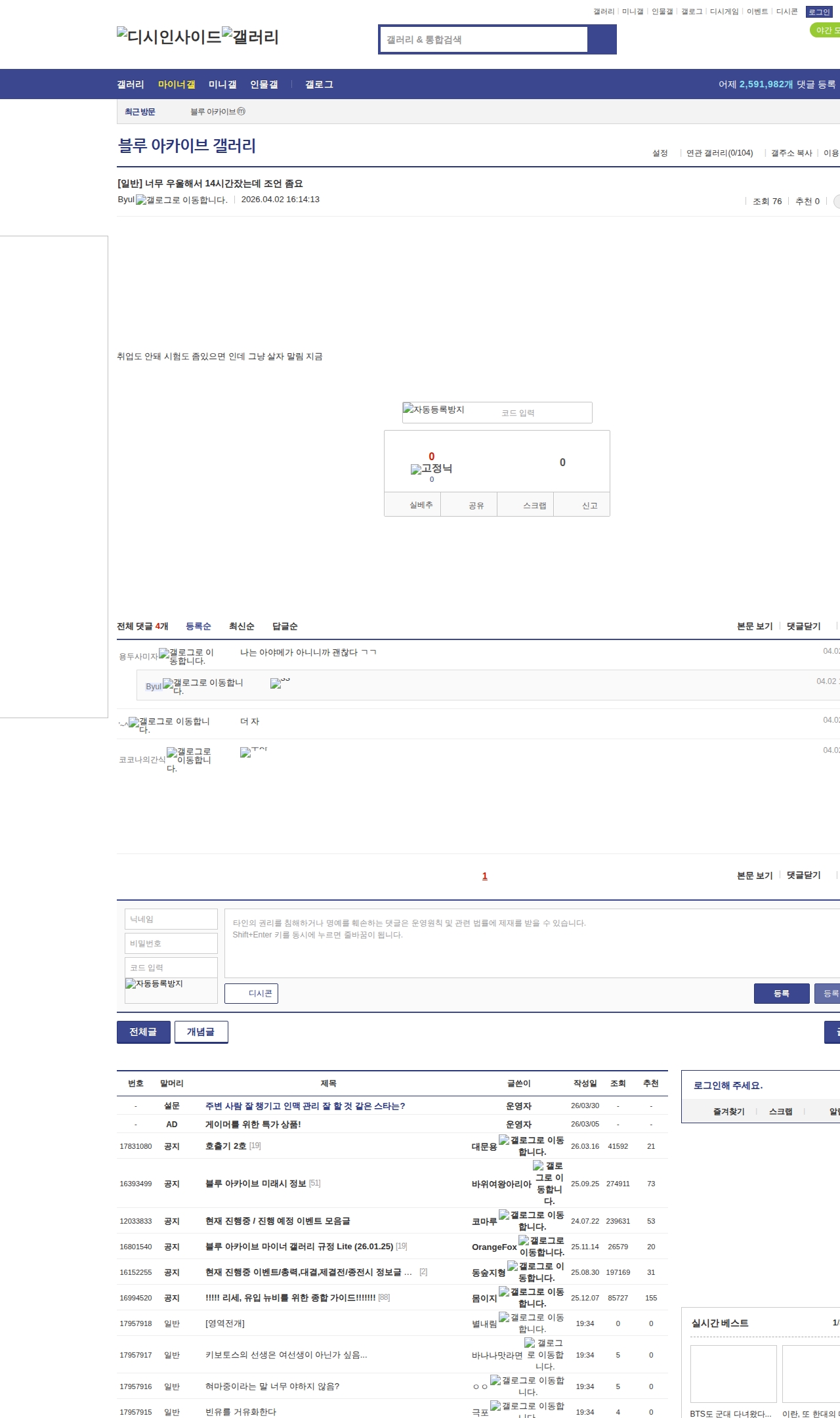Click top utility 디시게임 link

(724, 12)
